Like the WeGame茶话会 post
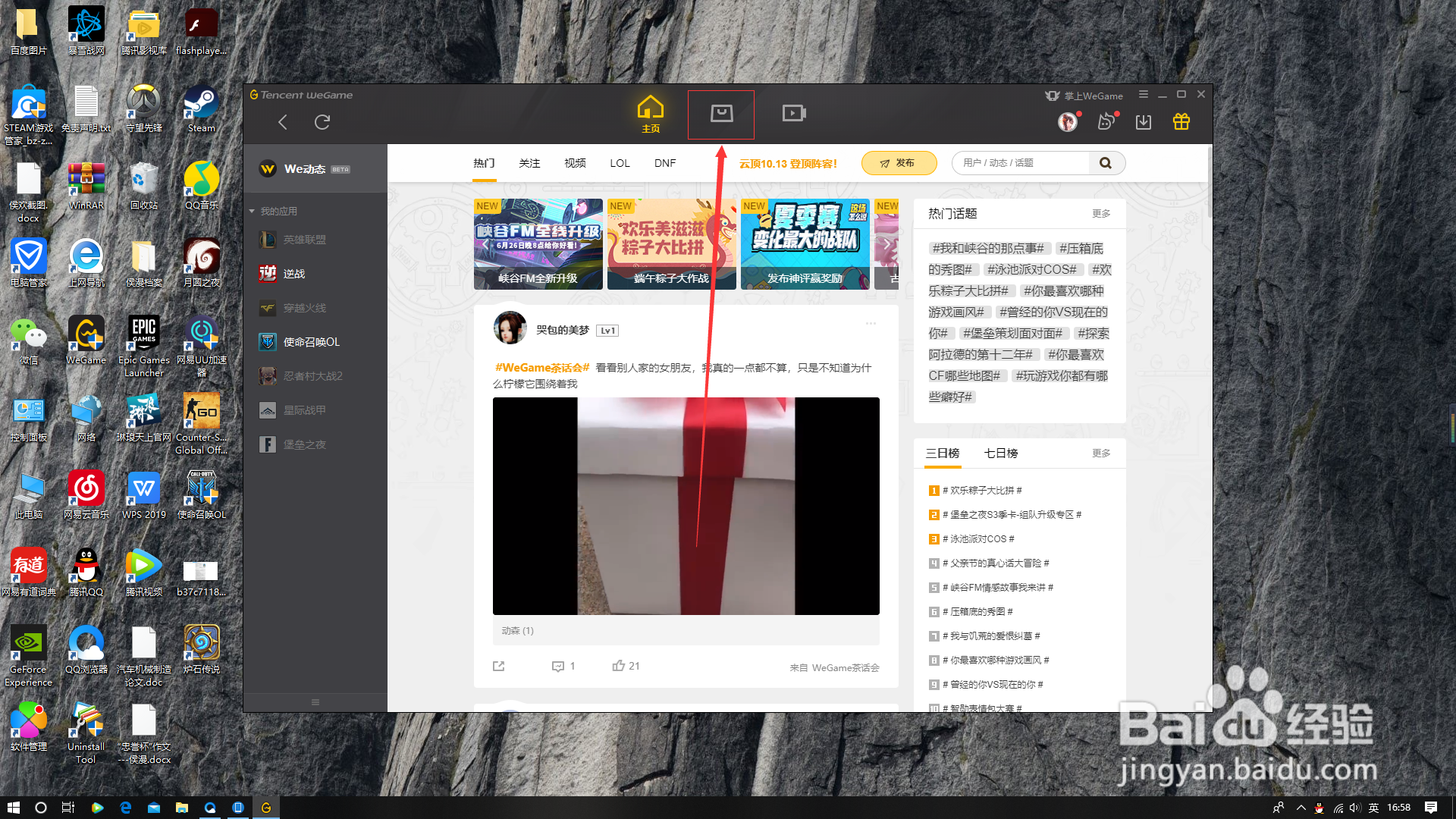The width and height of the screenshot is (1456, 819). (x=619, y=665)
